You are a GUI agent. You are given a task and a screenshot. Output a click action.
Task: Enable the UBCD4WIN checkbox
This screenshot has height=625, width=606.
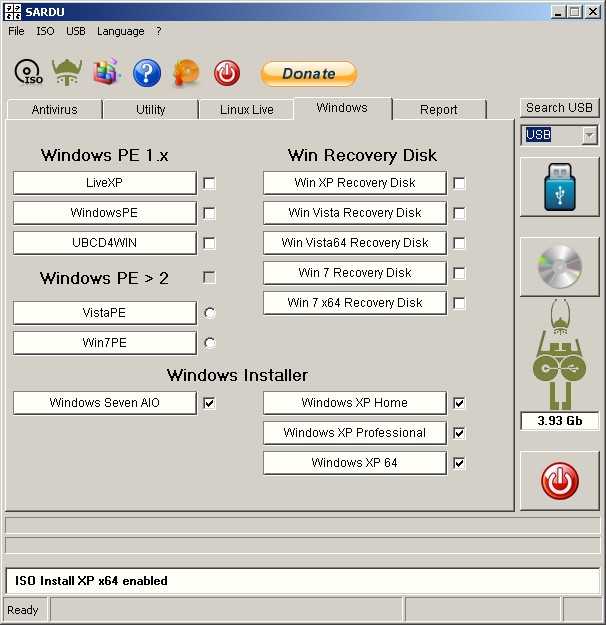[x=209, y=243]
